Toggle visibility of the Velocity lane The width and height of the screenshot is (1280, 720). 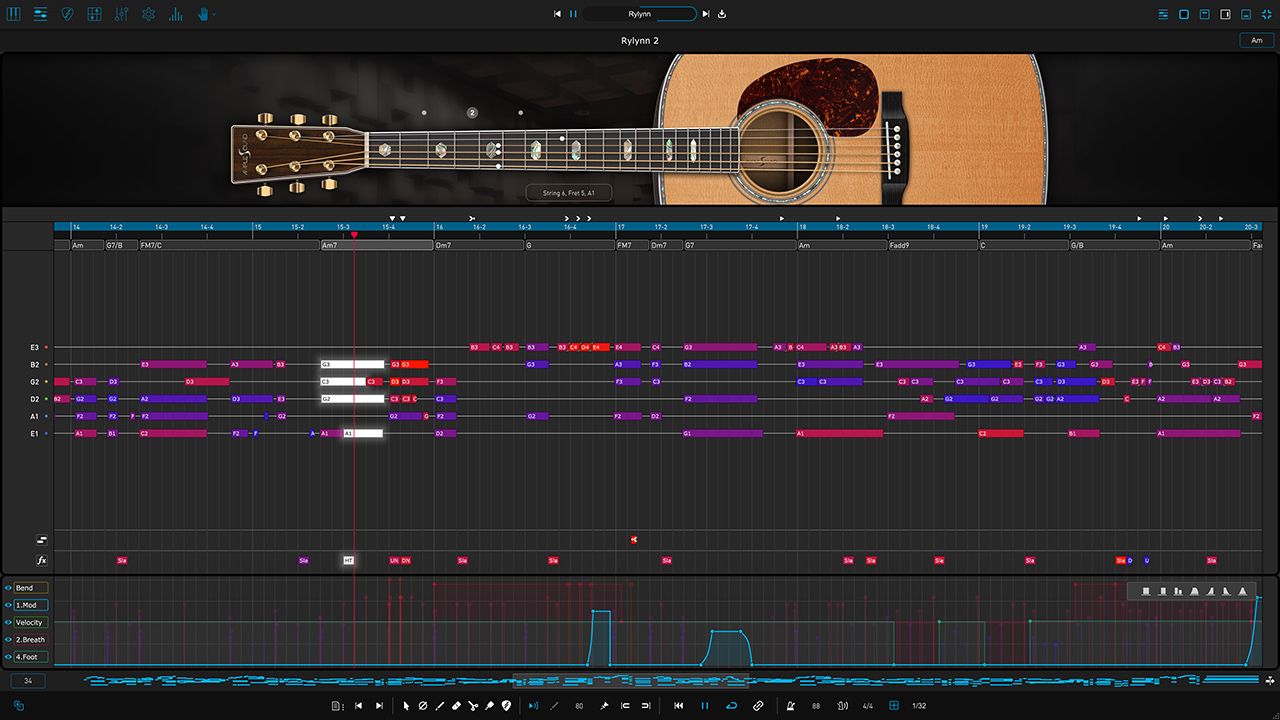point(8,622)
